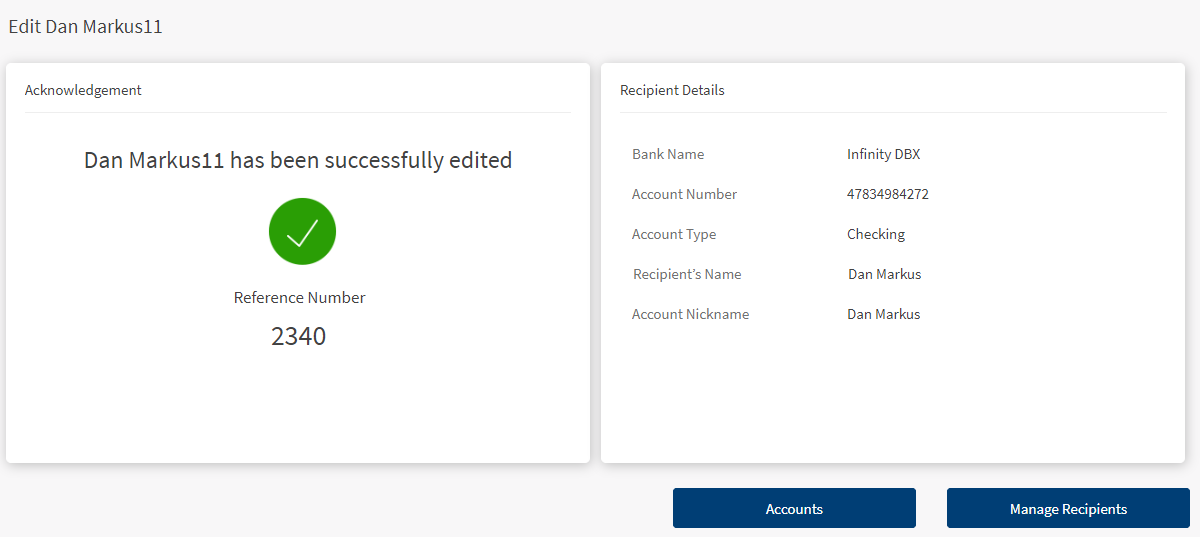Image resolution: width=1200 pixels, height=537 pixels.
Task: Click the "Edit Dan Markus11" page title
Action: (86, 27)
